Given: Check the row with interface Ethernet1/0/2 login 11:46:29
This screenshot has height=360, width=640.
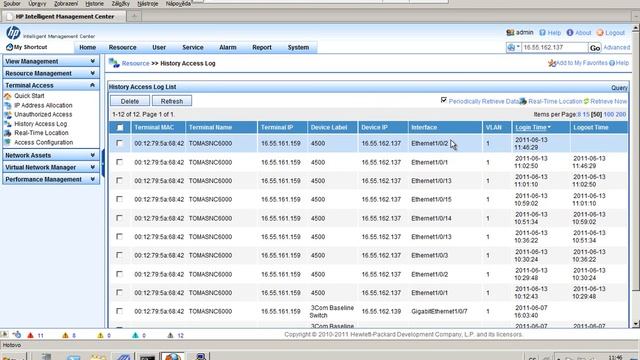Looking at the screenshot, I should coord(119,143).
